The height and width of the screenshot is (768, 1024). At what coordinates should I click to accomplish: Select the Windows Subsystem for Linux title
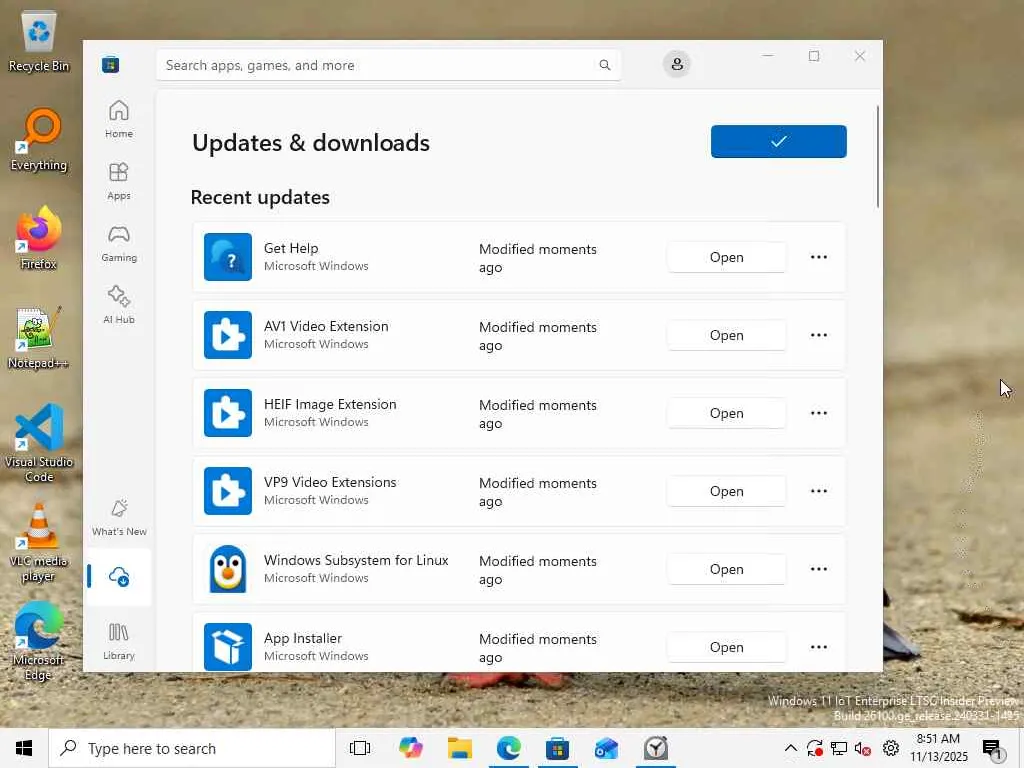pos(356,560)
